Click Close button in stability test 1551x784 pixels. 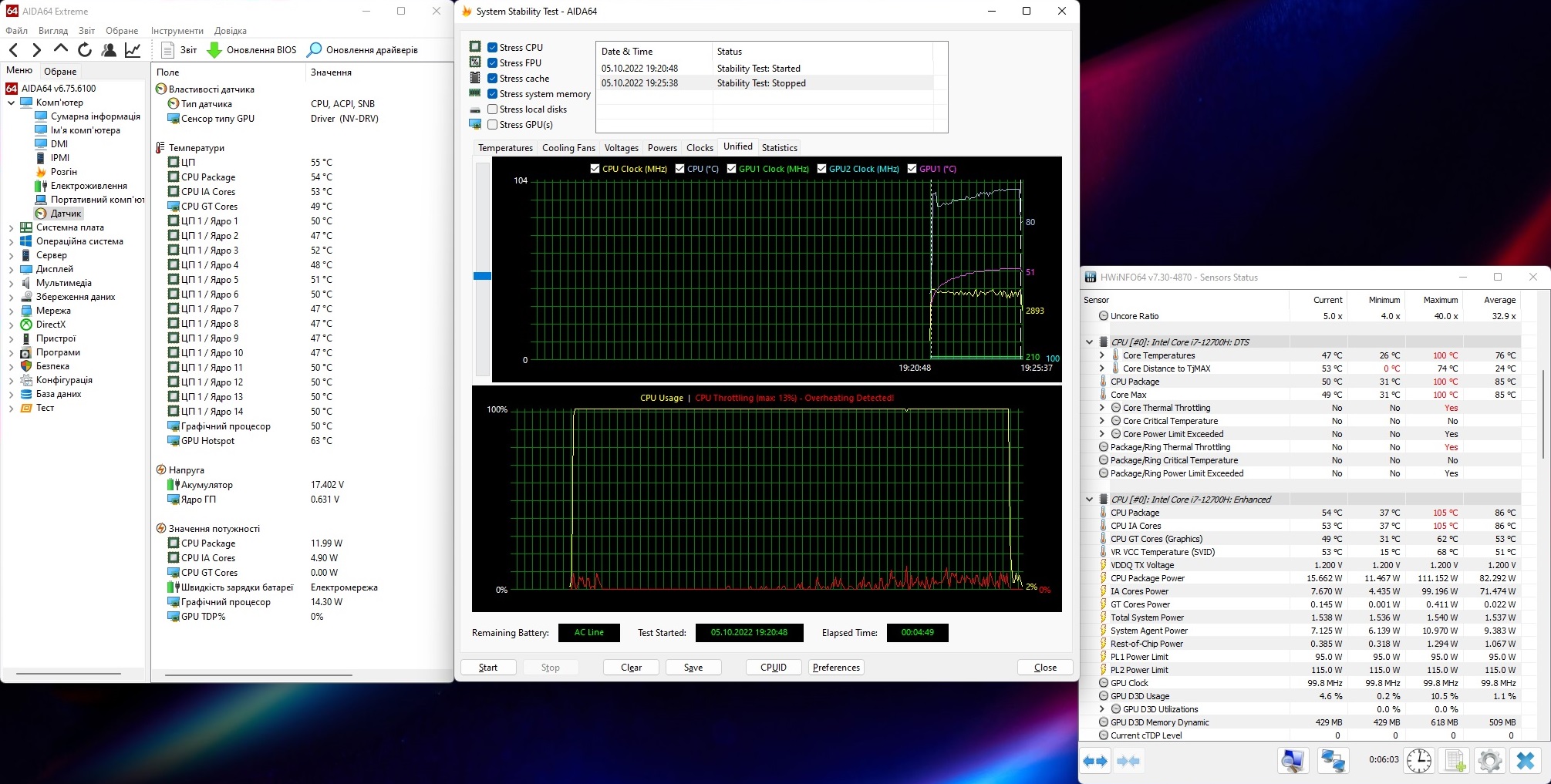click(x=1045, y=668)
